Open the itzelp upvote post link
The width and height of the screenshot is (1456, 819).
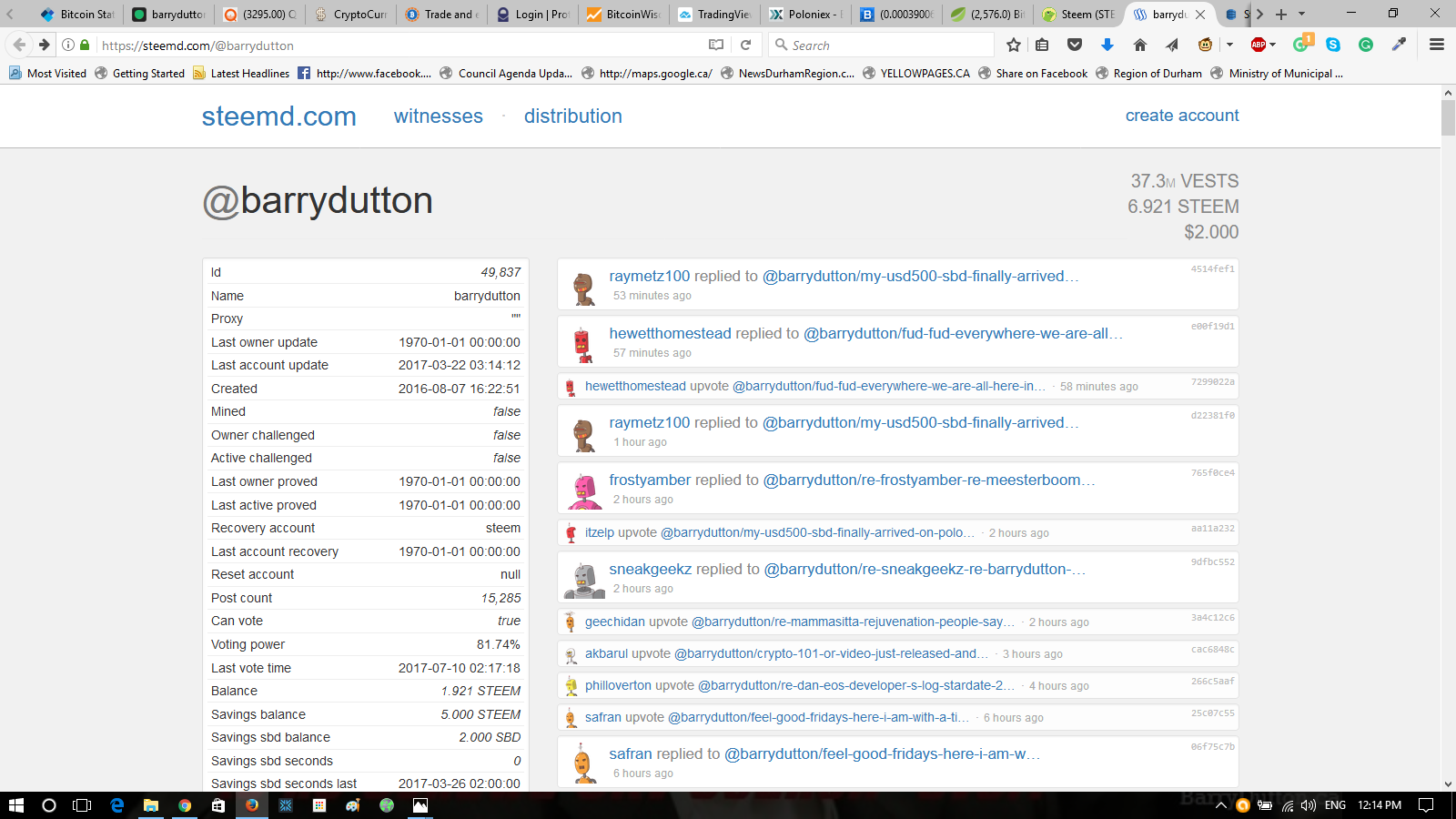click(817, 533)
